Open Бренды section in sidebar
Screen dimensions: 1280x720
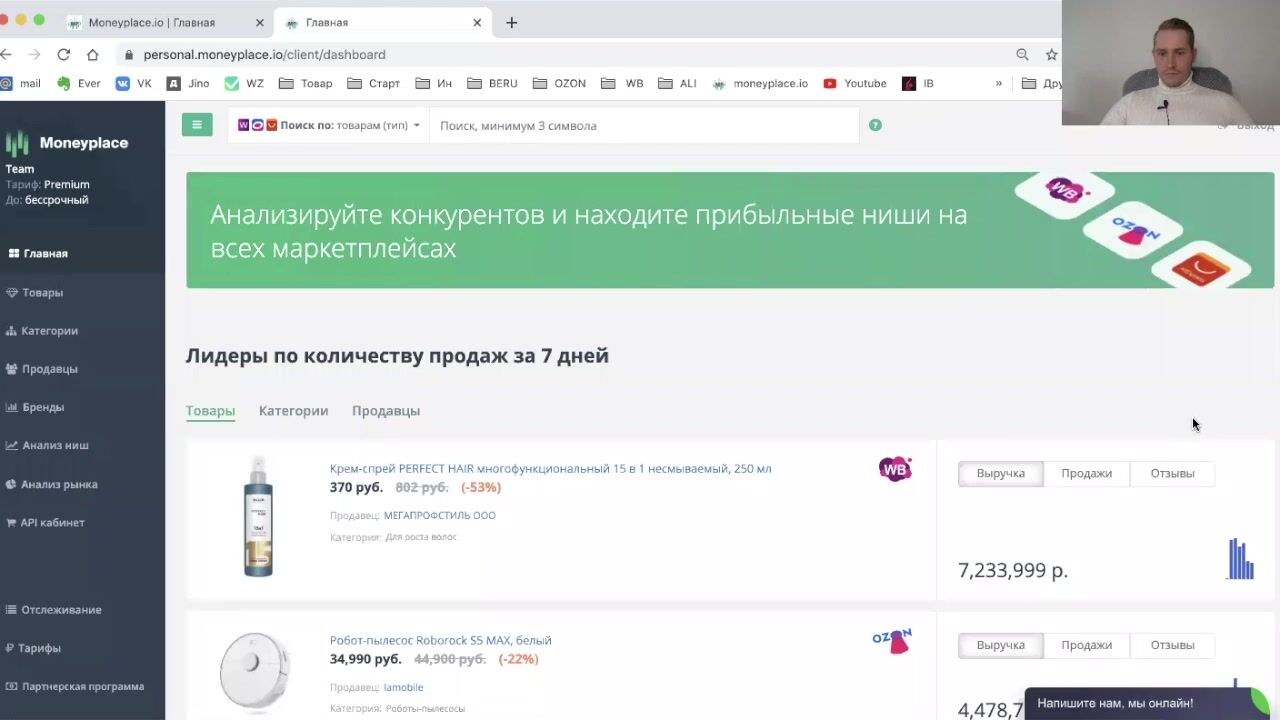click(x=35, y=407)
